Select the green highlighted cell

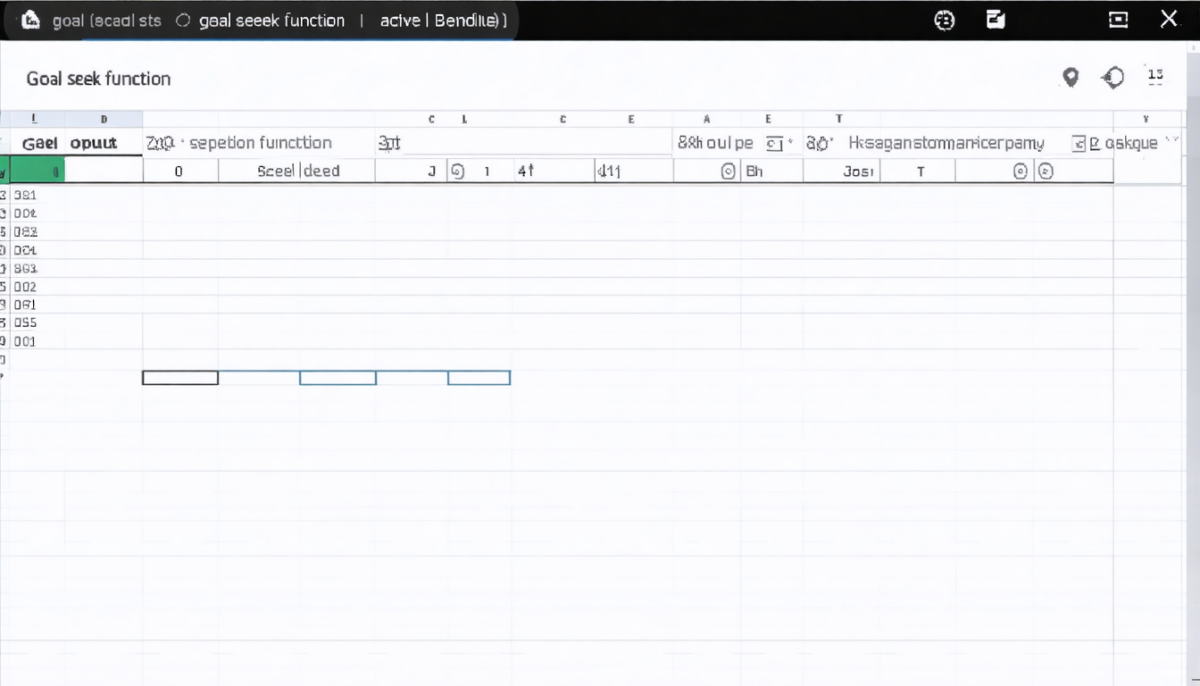[37, 171]
